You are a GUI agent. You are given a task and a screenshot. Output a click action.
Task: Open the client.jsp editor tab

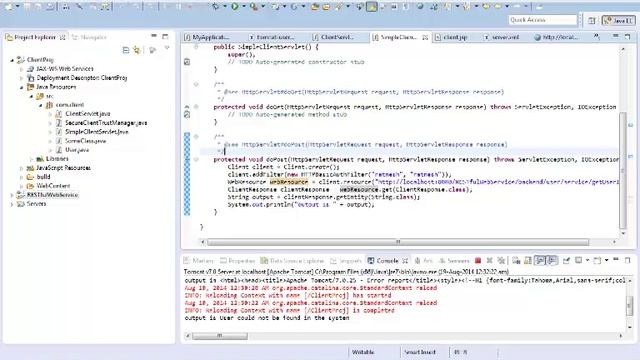point(451,37)
